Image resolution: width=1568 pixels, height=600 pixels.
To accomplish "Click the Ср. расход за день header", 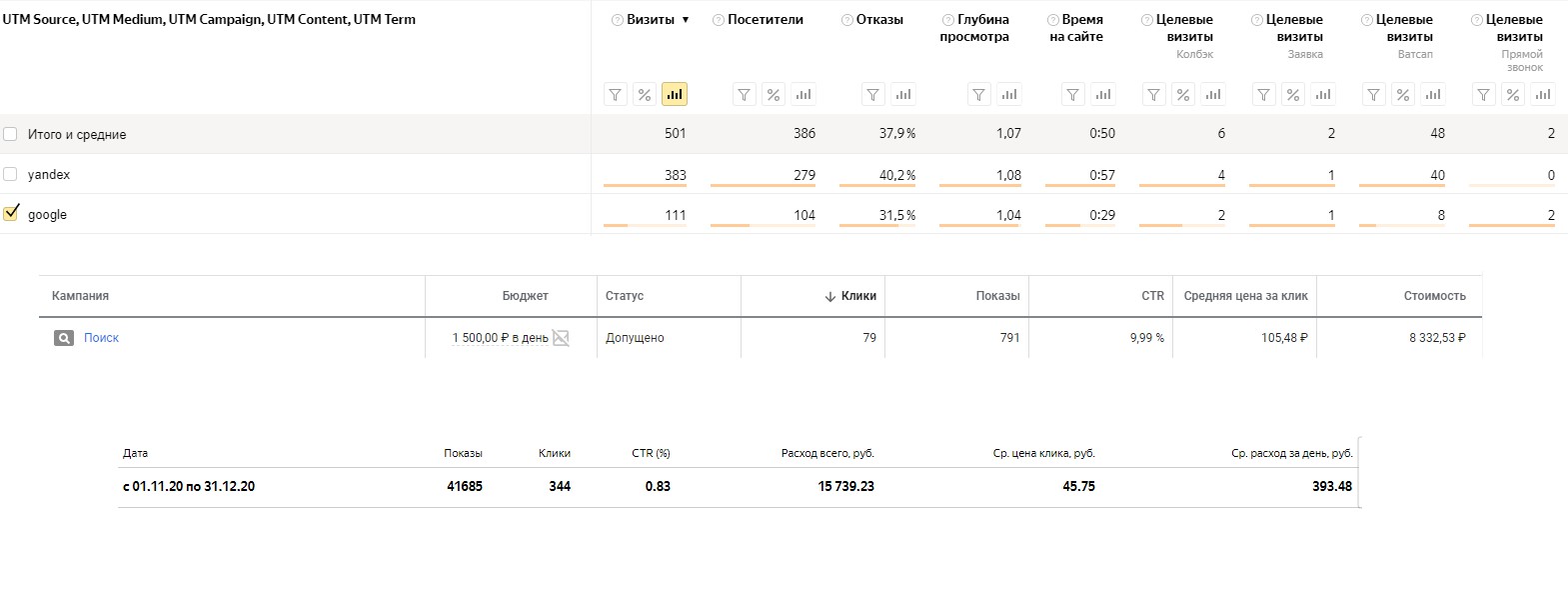I will (1292, 453).
